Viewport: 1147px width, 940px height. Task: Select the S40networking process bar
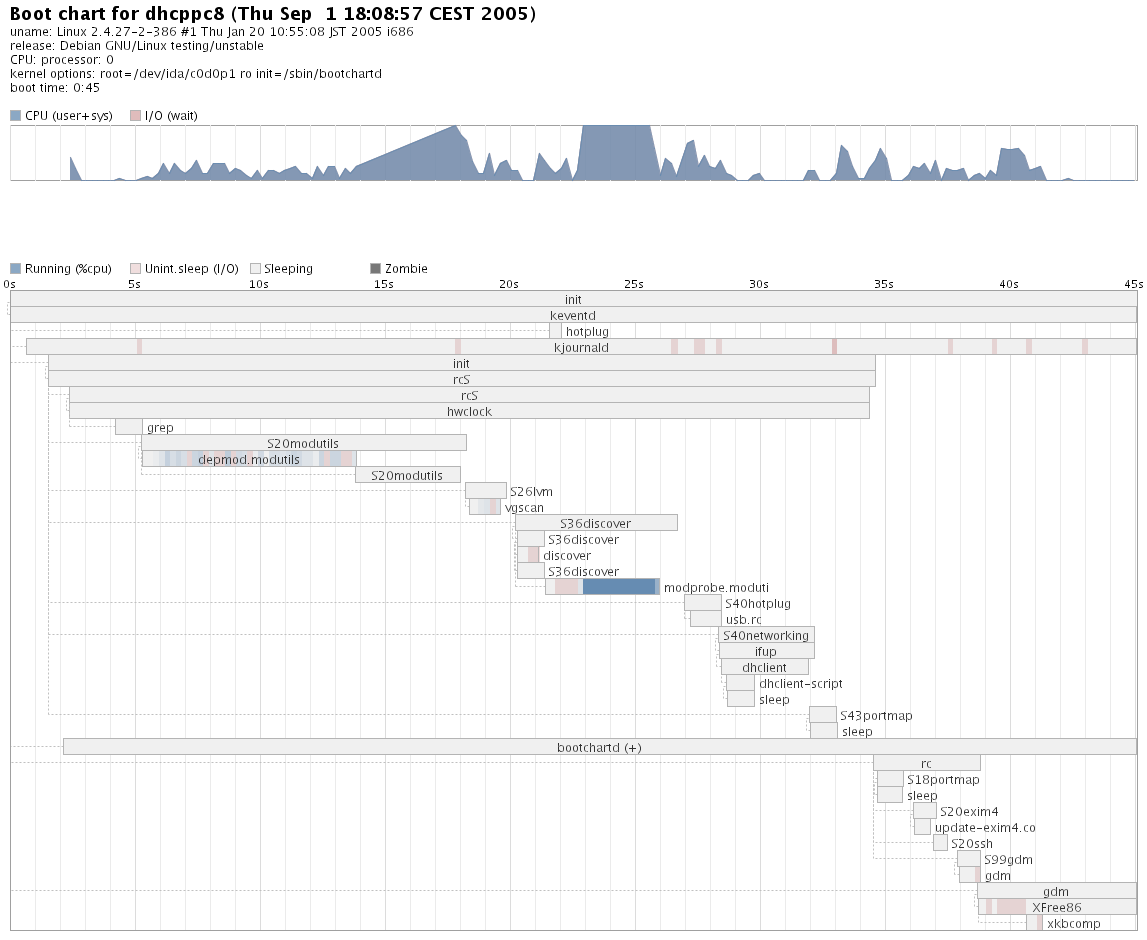766,635
